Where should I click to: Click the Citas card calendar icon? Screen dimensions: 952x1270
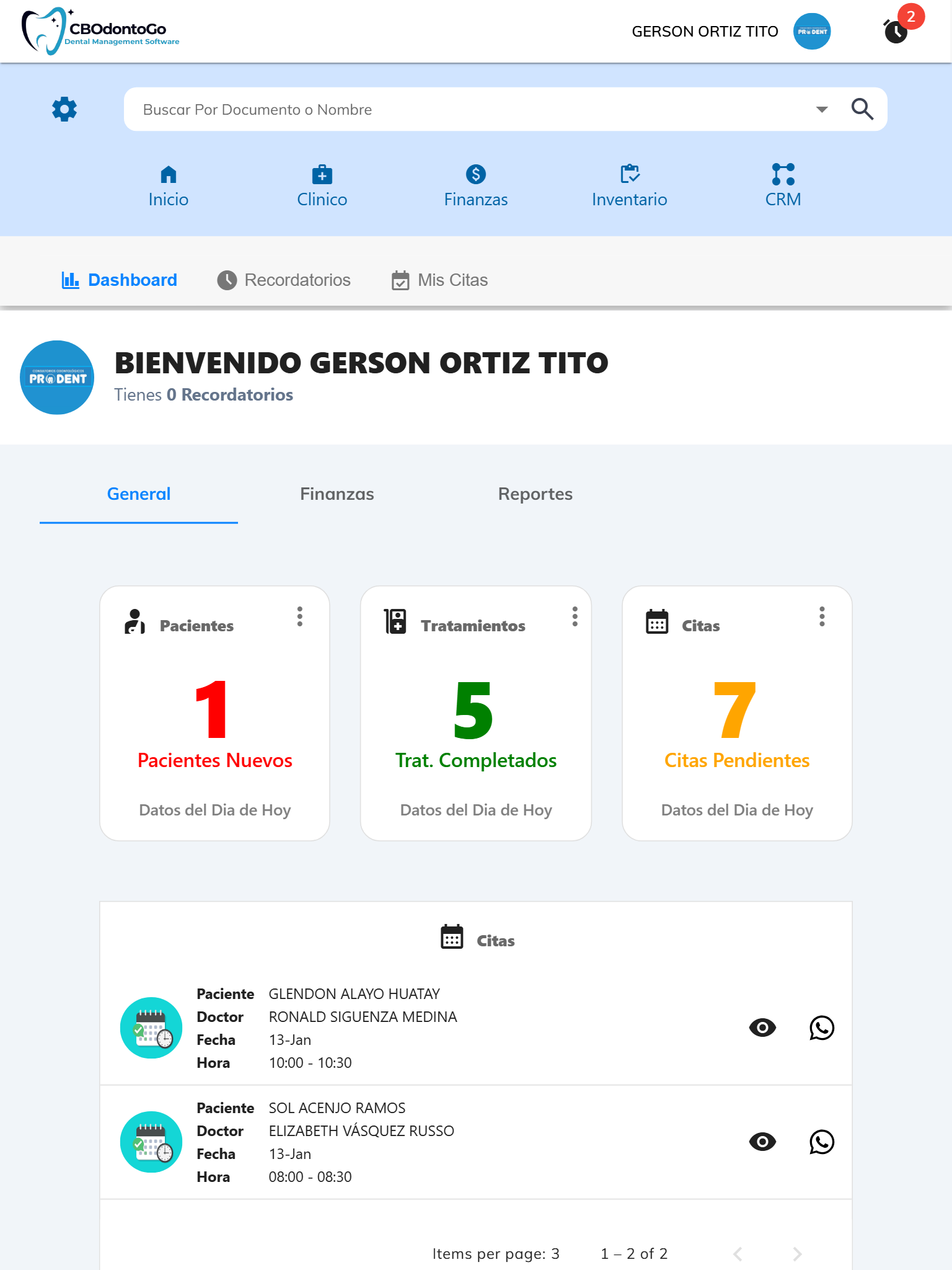click(x=657, y=621)
